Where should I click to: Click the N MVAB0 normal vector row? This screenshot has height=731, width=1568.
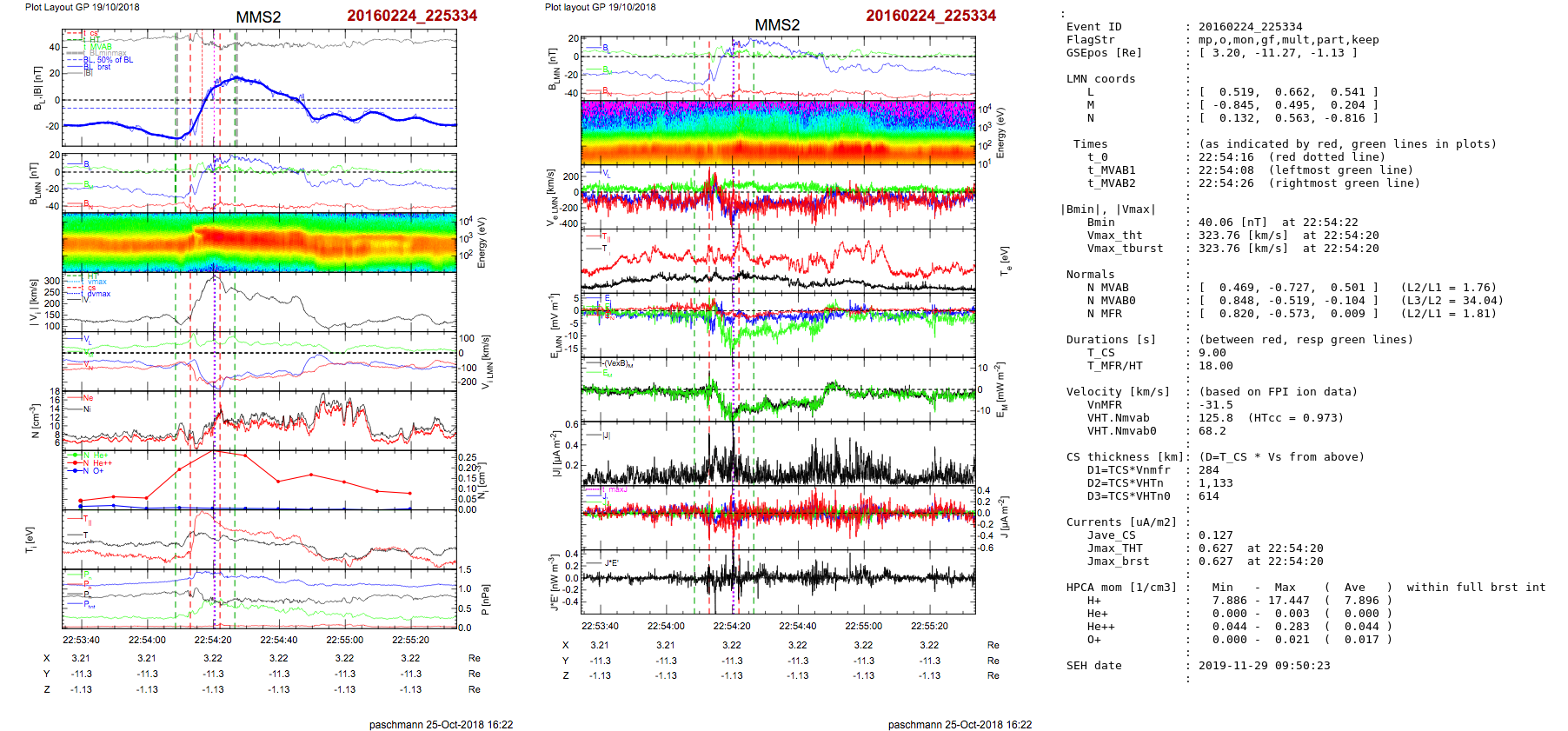(1288, 301)
